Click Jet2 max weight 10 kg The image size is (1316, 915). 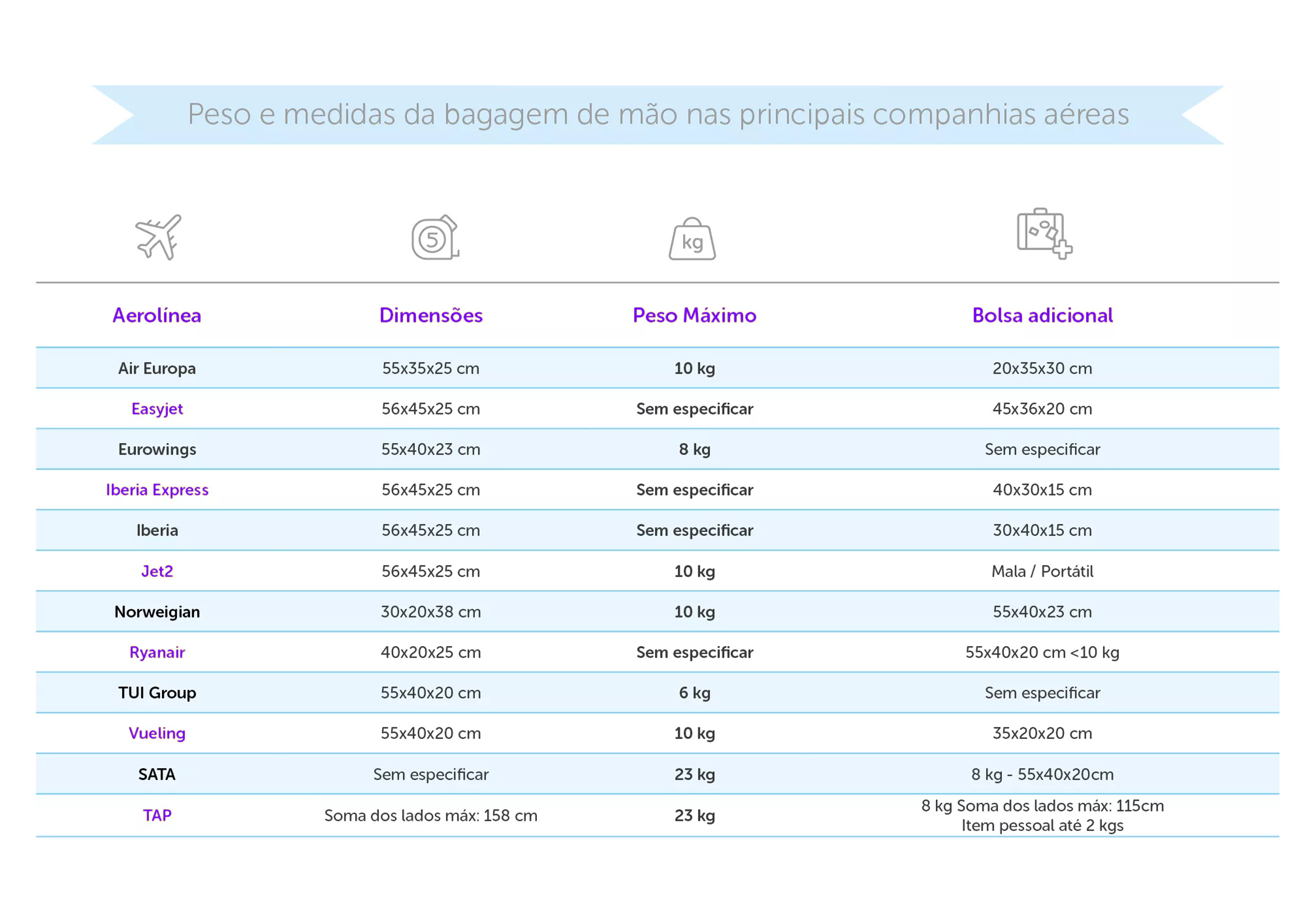pos(695,571)
